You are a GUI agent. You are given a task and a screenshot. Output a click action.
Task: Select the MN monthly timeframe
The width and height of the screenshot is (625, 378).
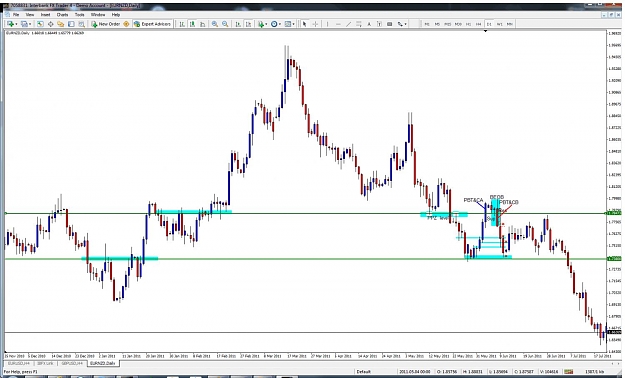(509, 24)
